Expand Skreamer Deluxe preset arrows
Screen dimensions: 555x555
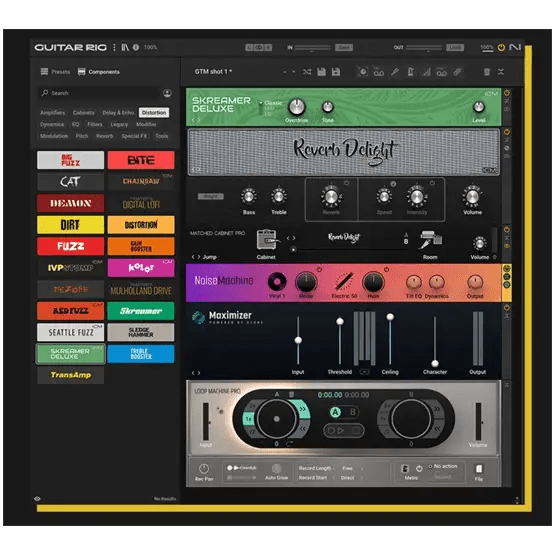[x=196, y=120]
